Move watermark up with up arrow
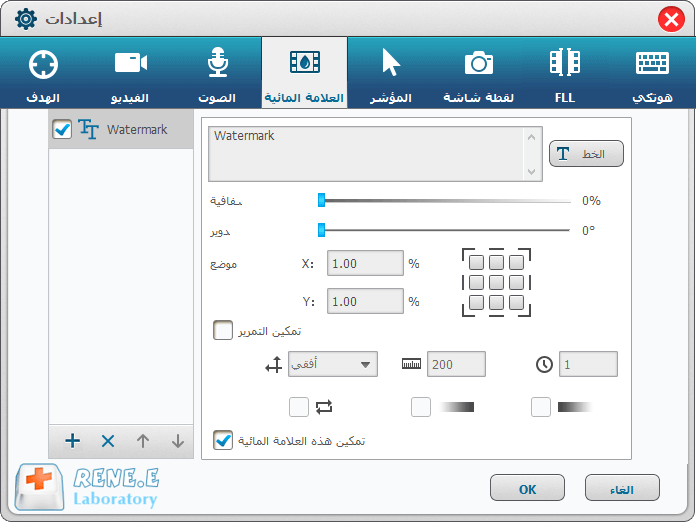 143,441
